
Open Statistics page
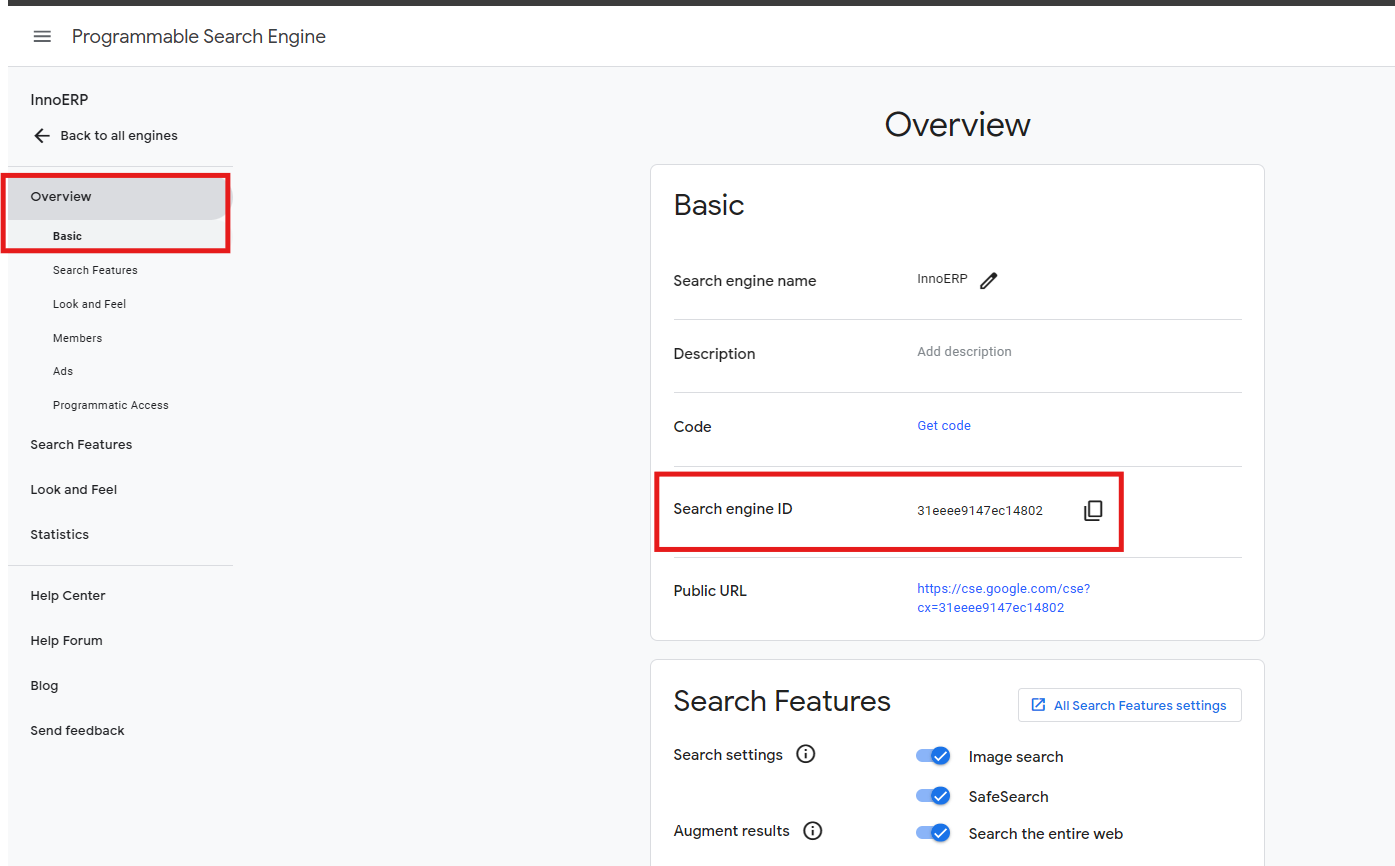click(x=60, y=535)
